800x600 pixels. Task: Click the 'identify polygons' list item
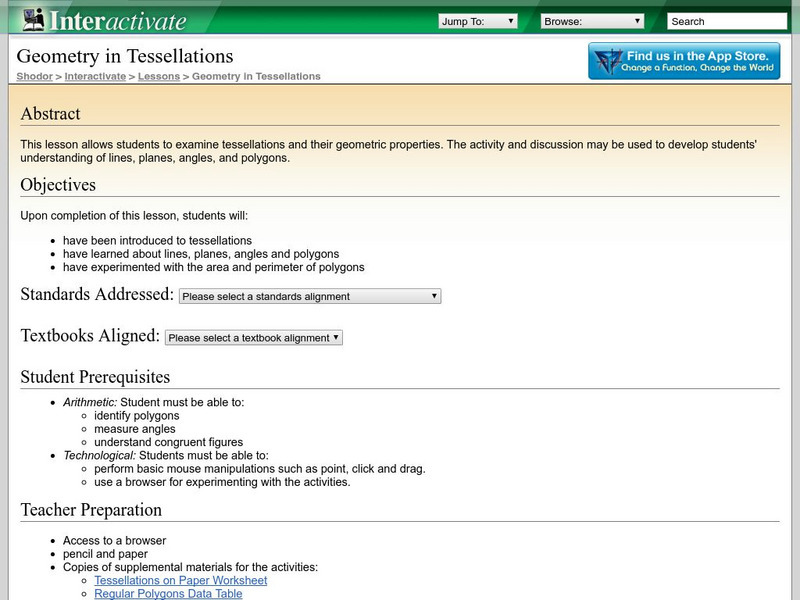click(x=137, y=416)
